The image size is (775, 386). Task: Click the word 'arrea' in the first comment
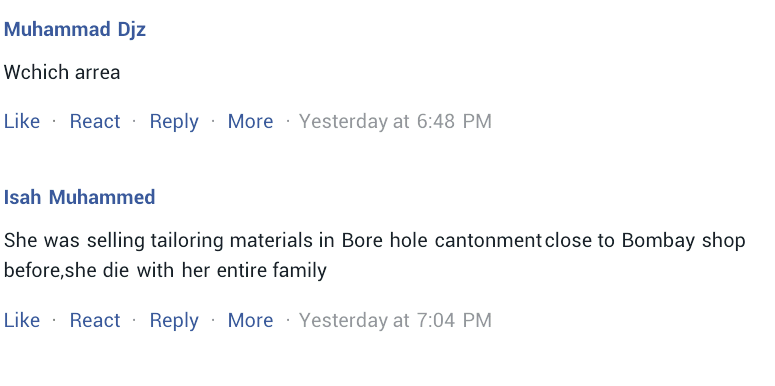coord(97,73)
